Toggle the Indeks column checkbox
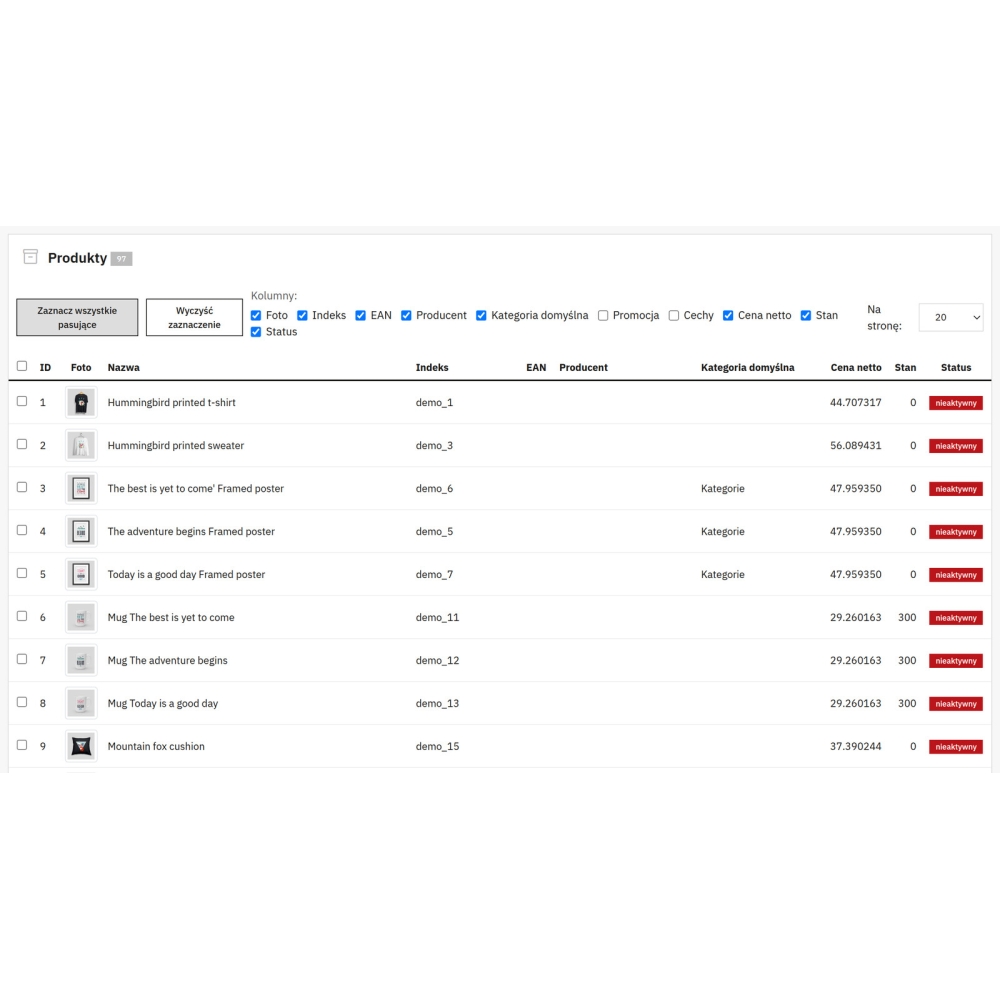The height and width of the screenshot is (1000, 1000). tap(302, 316)
